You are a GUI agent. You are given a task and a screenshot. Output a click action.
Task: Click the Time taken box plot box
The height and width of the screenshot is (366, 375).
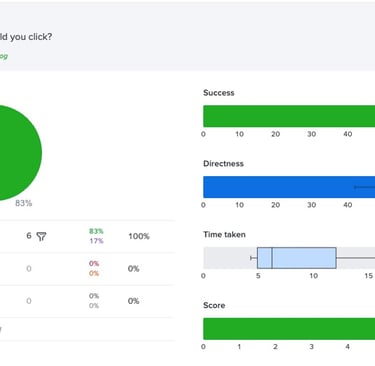297,258
